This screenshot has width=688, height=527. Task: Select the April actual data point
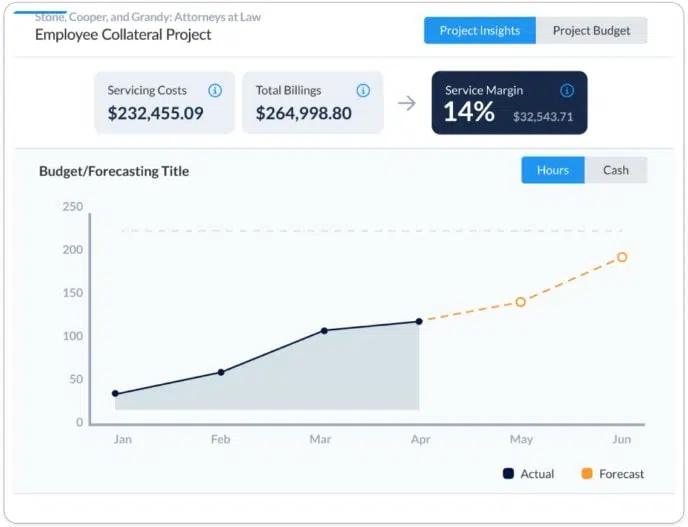(x=419, y=321)
